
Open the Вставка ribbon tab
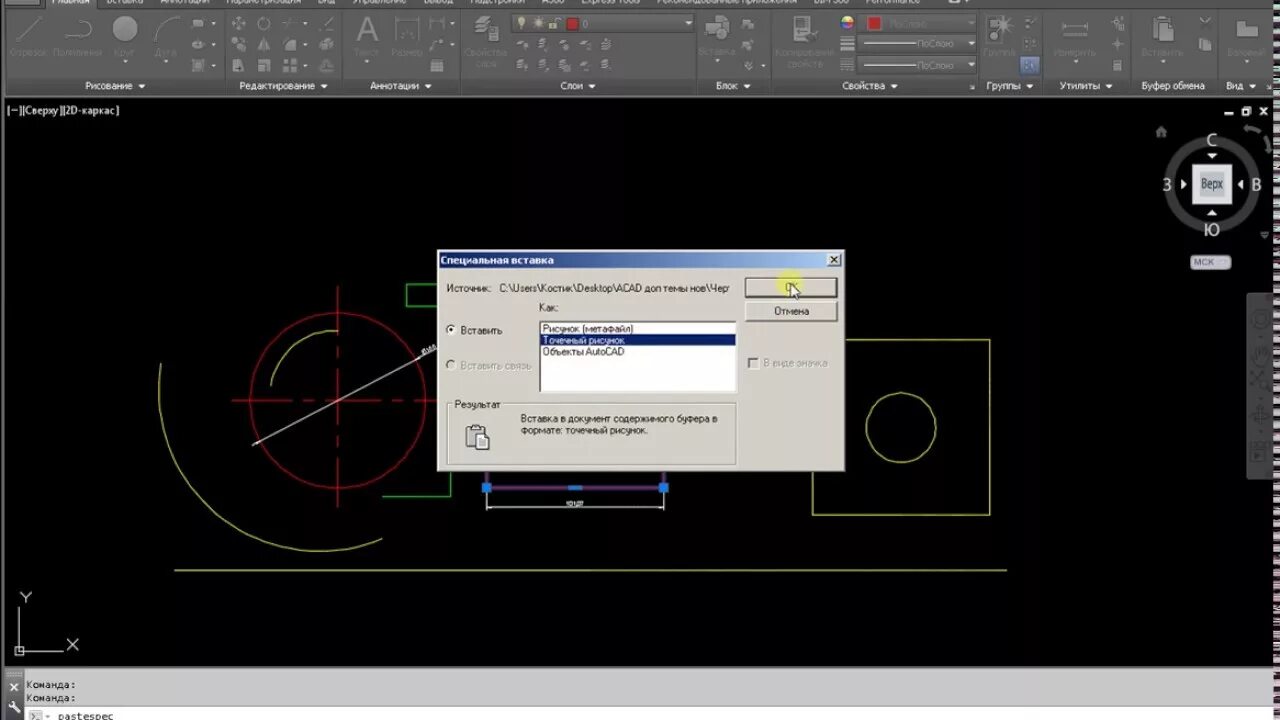(125, 3)
